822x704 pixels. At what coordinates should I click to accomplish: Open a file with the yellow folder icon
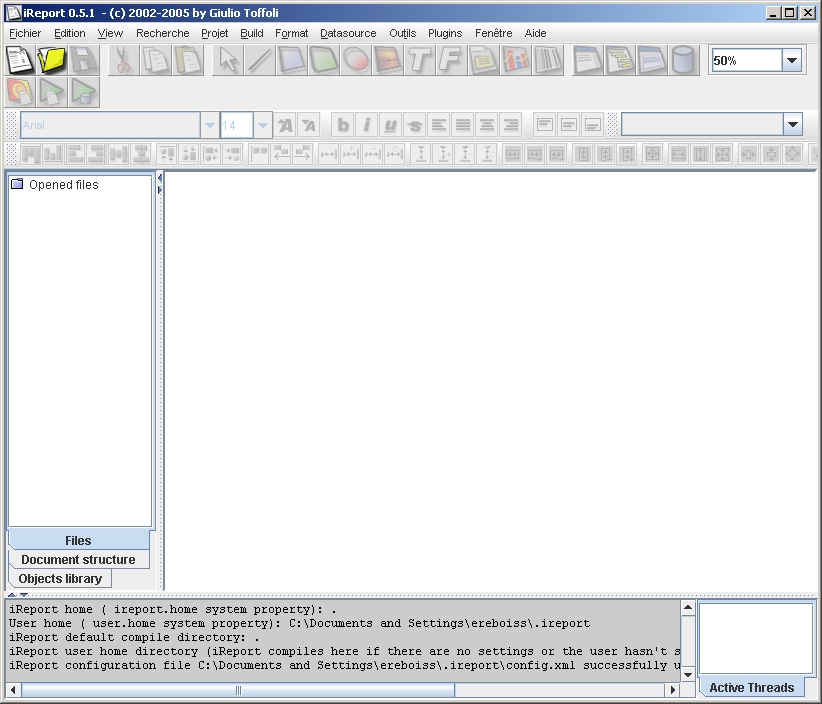(51, 60)
